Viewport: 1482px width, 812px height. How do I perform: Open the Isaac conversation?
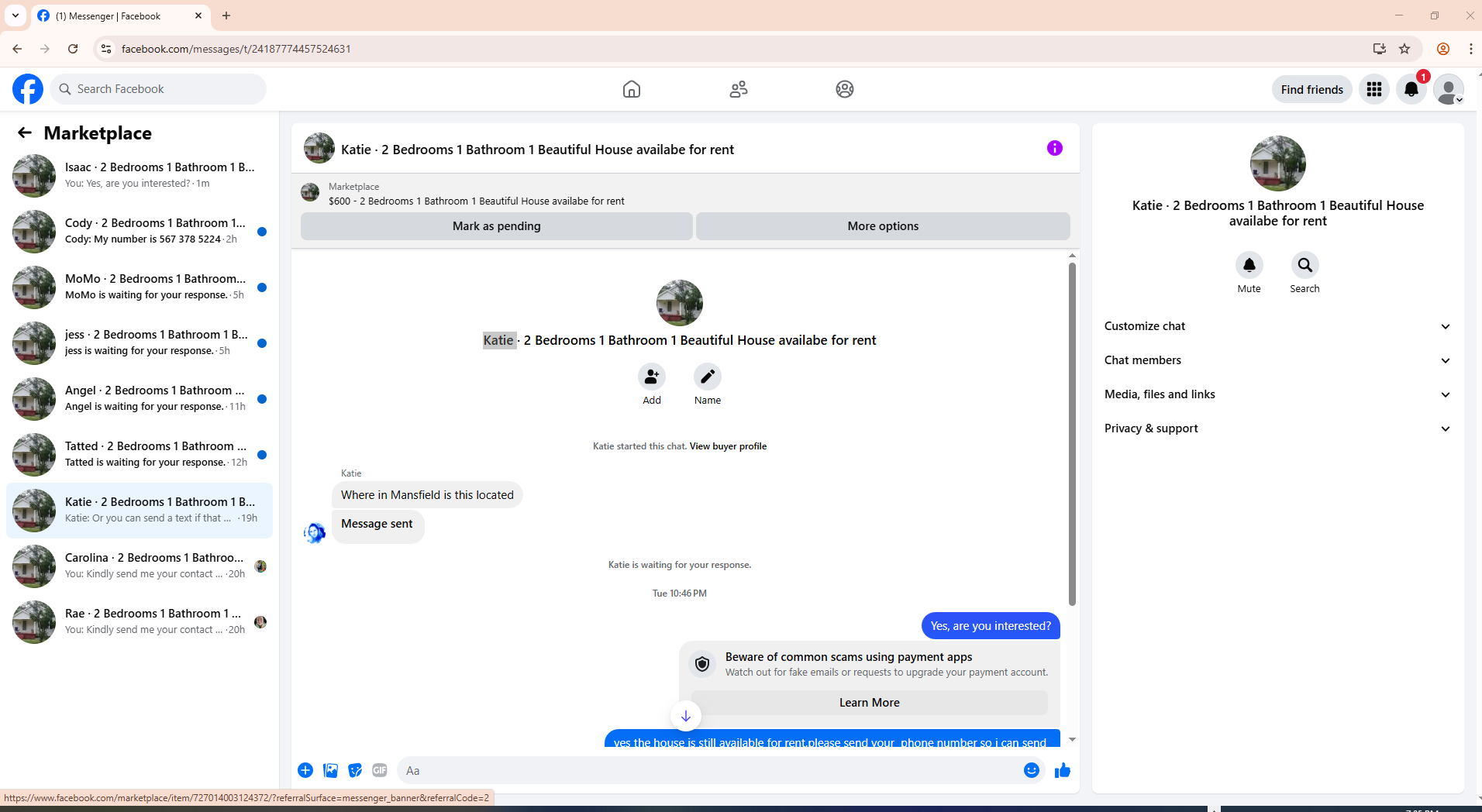click(140, 176)
